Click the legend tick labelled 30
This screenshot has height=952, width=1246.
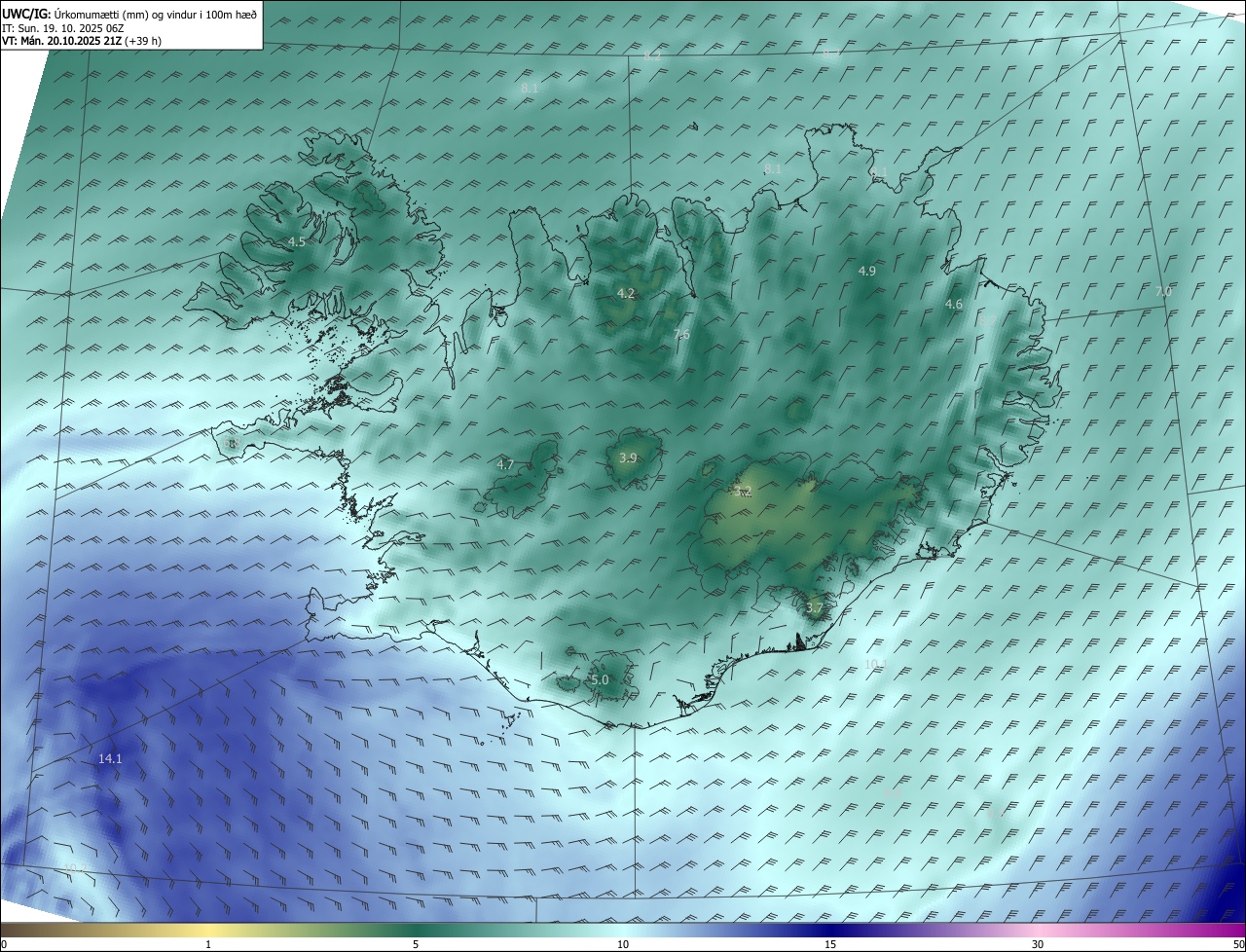pos(1038,944)
